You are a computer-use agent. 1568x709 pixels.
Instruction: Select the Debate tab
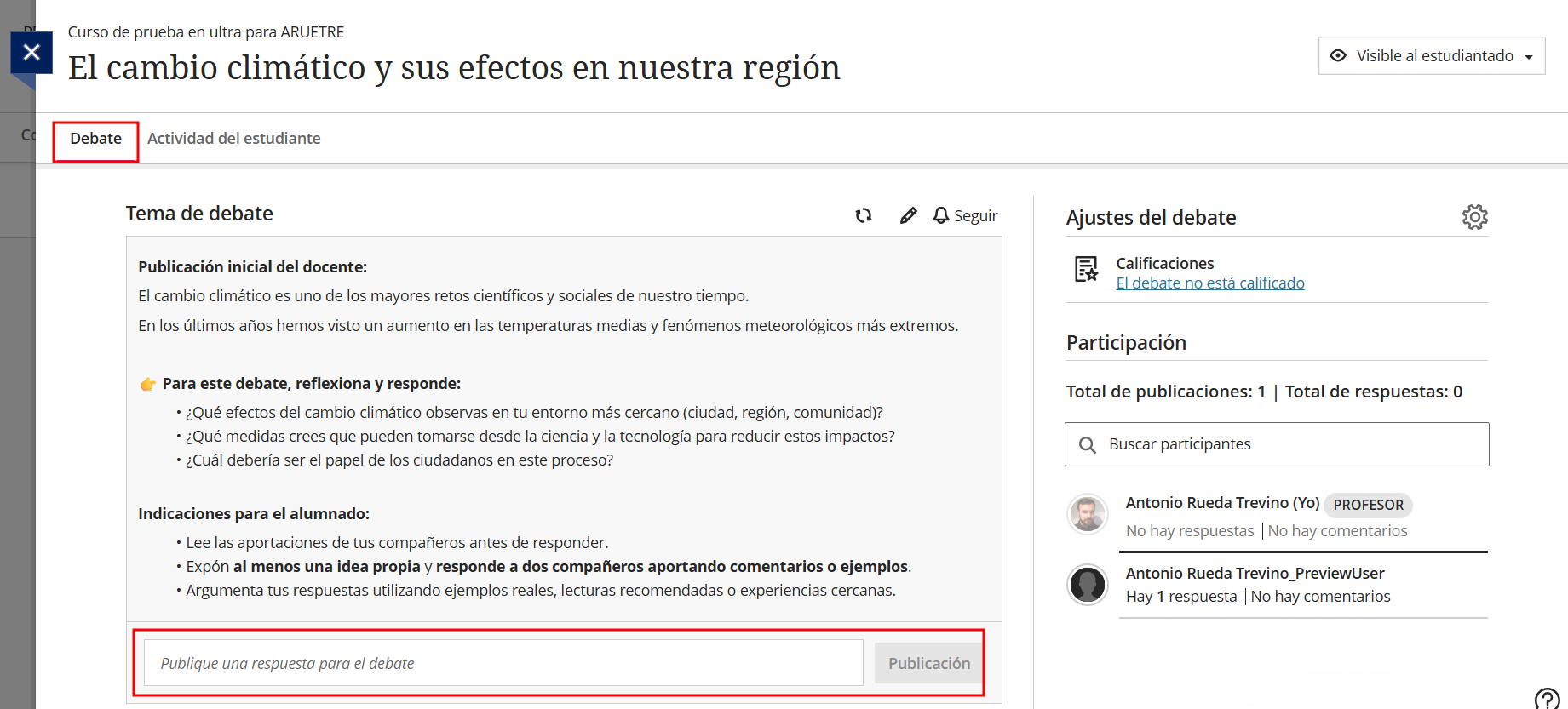95,139
